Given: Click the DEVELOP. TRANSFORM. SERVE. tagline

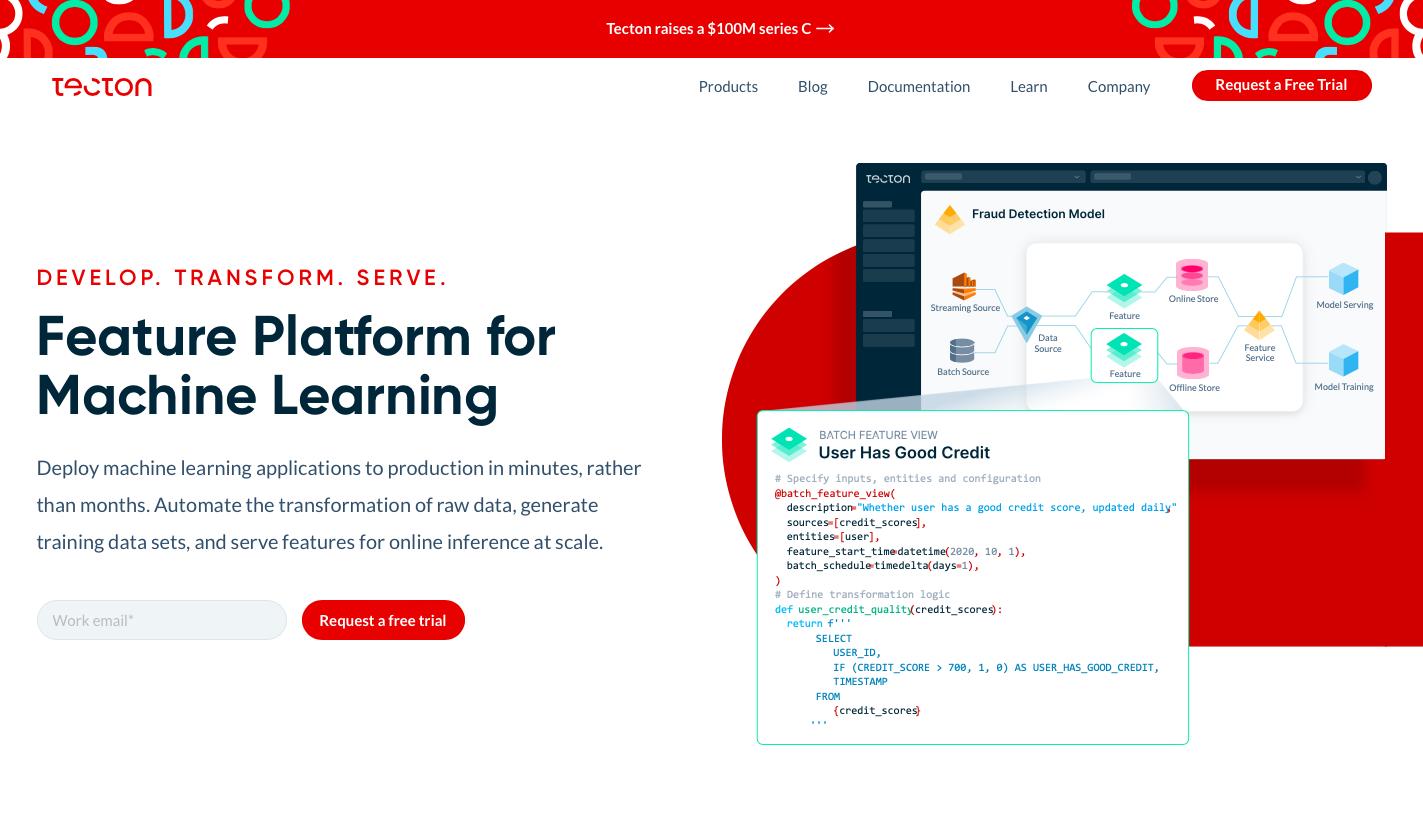Looking at the screenshot, I should click(x=242, y=278).
